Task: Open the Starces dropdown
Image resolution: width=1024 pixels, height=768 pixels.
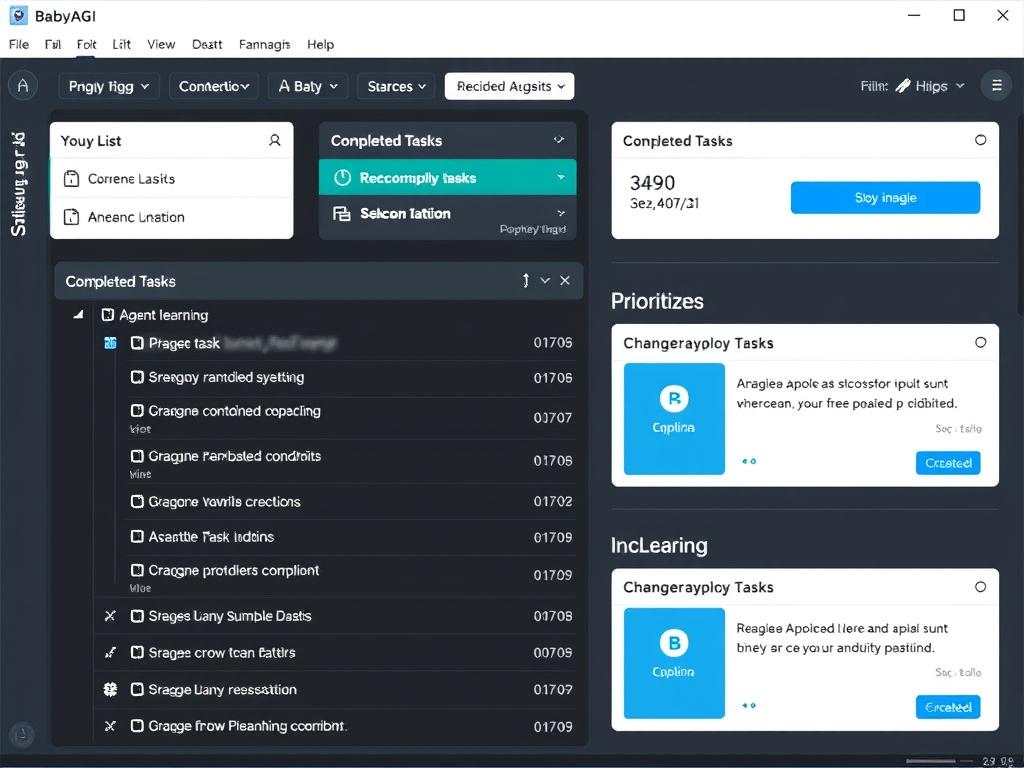Action: pos(396,86)
